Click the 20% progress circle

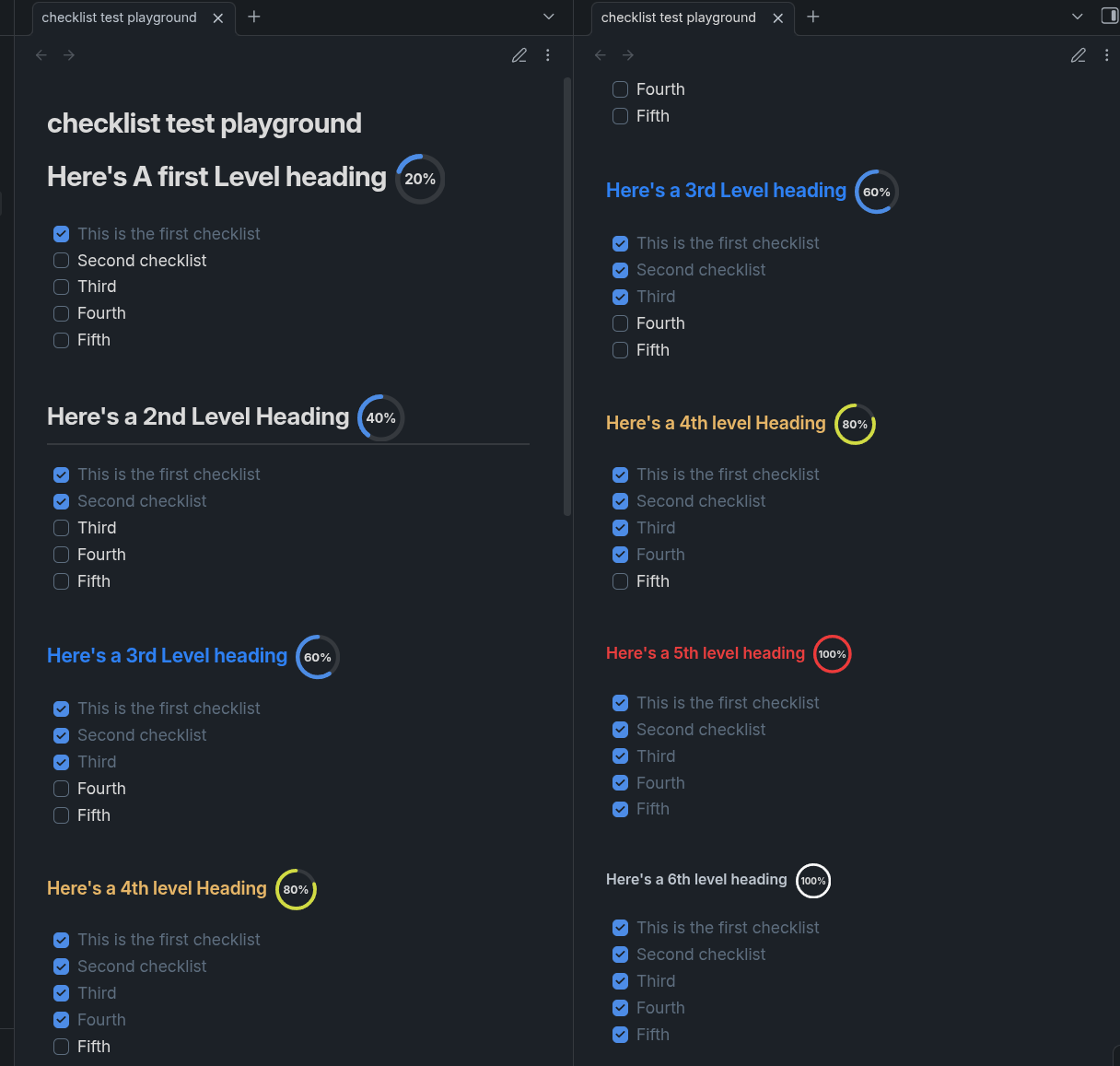420,179
